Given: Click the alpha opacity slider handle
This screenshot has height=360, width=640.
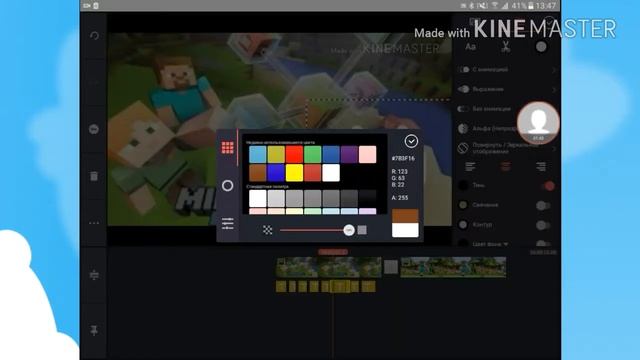Looking at the screenshot, I should tap(349, 230).
